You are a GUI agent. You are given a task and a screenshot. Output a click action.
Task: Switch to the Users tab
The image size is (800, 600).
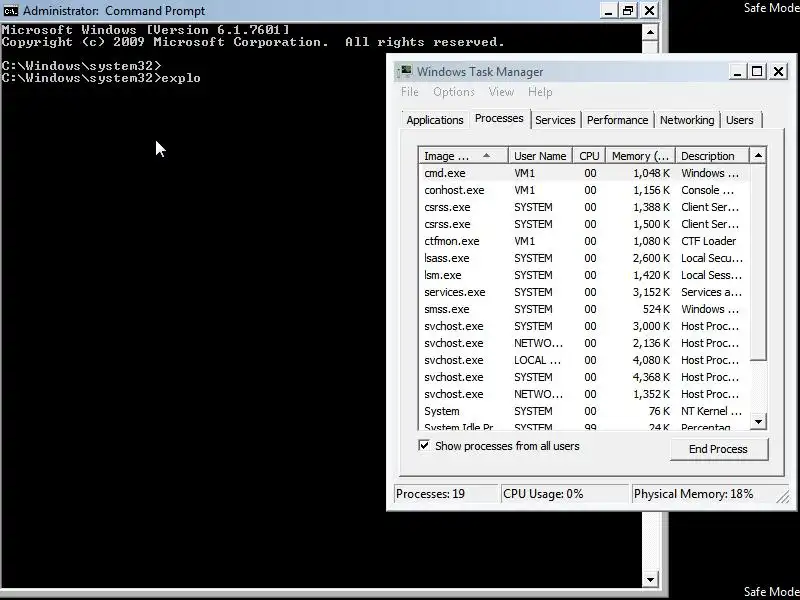point(739,120)
